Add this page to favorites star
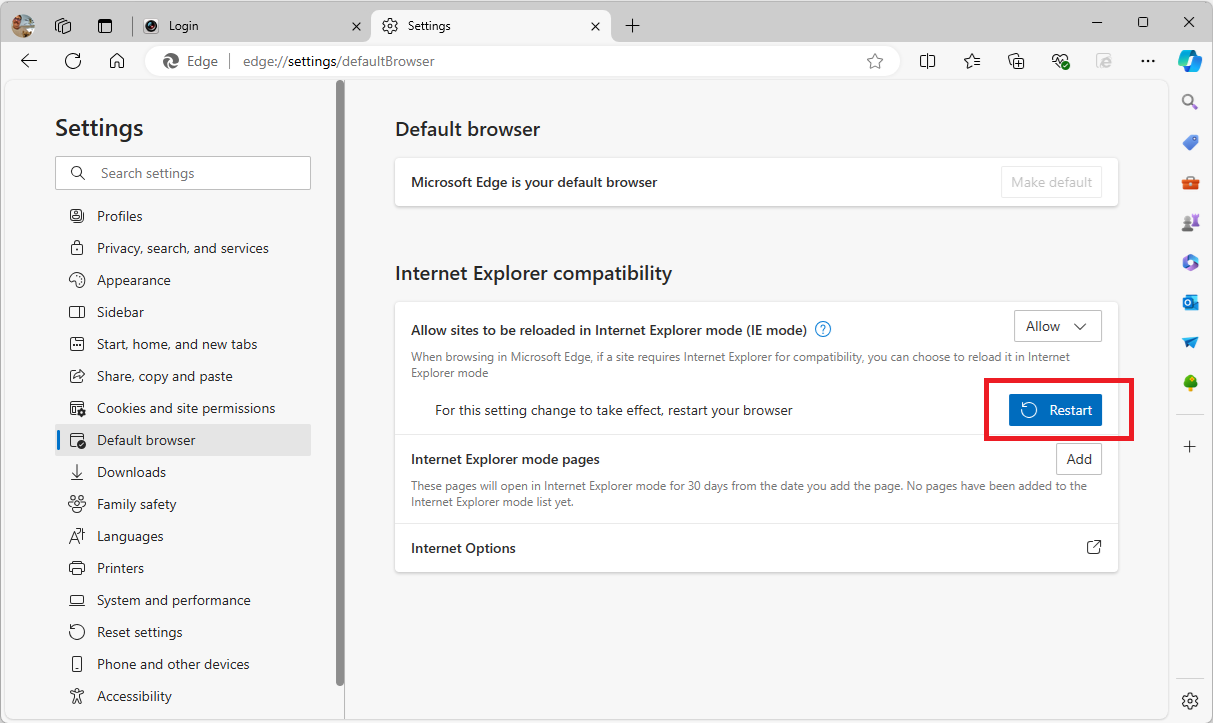This screenshot has width=1213, height=723. coord(875,61)
